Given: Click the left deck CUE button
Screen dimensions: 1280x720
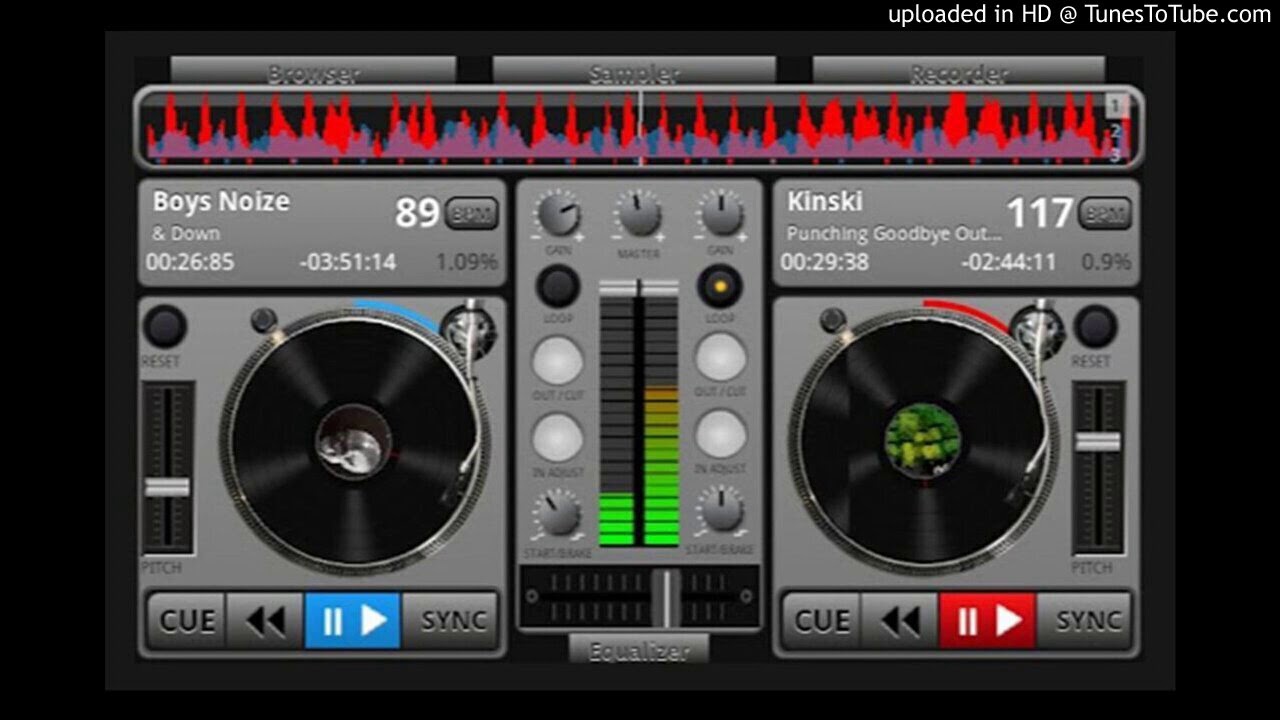Looking at the screenshot, I should (187, 621).
